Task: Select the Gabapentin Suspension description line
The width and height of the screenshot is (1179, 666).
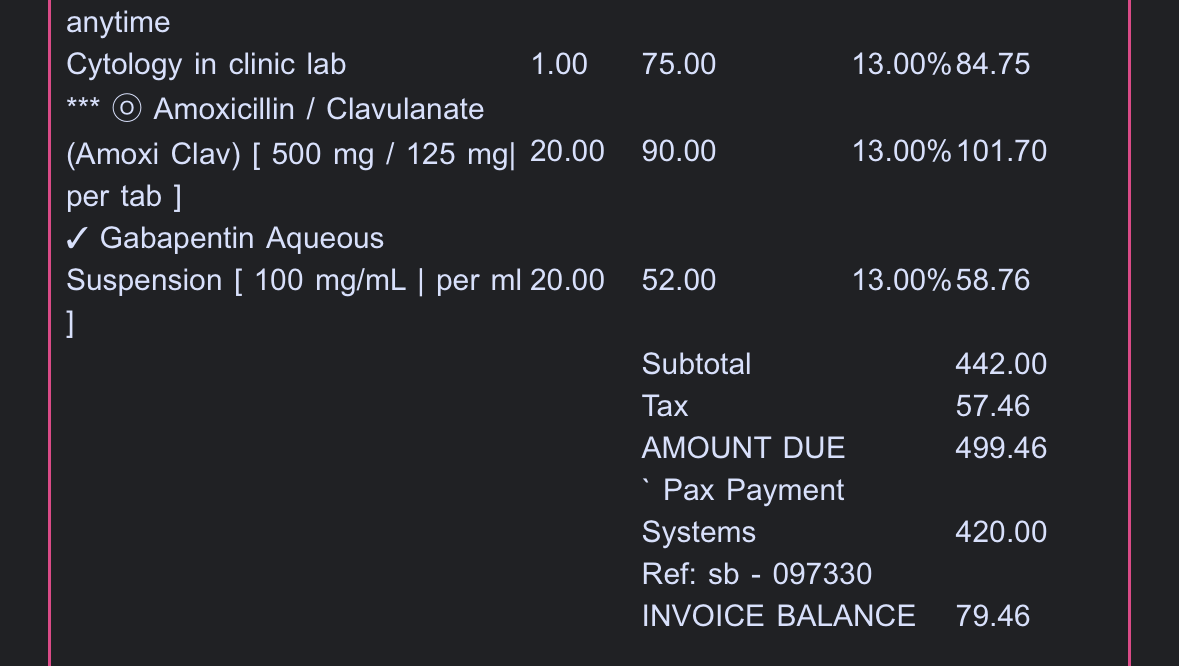Action: coord(293,281)
